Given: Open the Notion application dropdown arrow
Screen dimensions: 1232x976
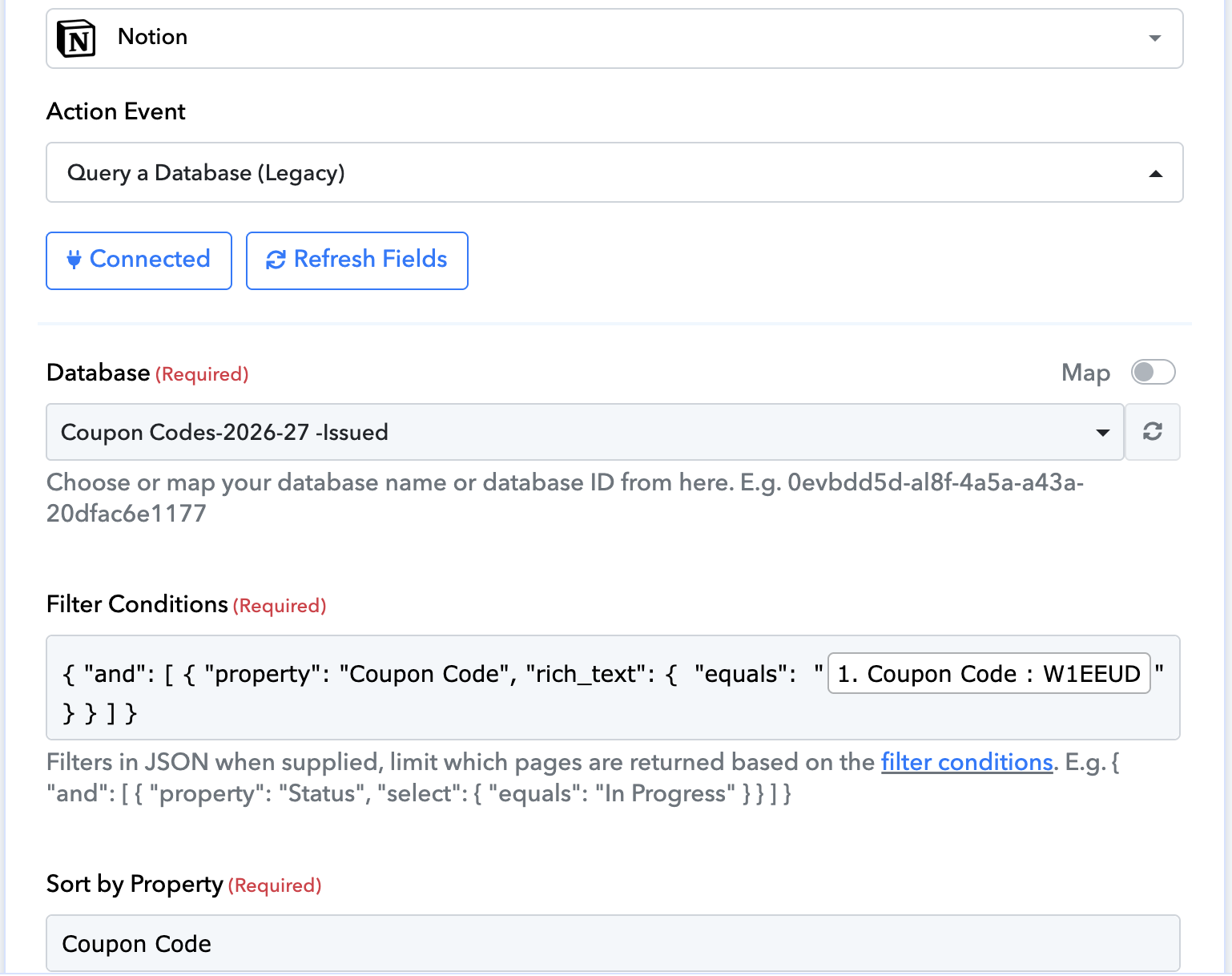Looking at the screenshot, I should click(x=1154, y=38).
